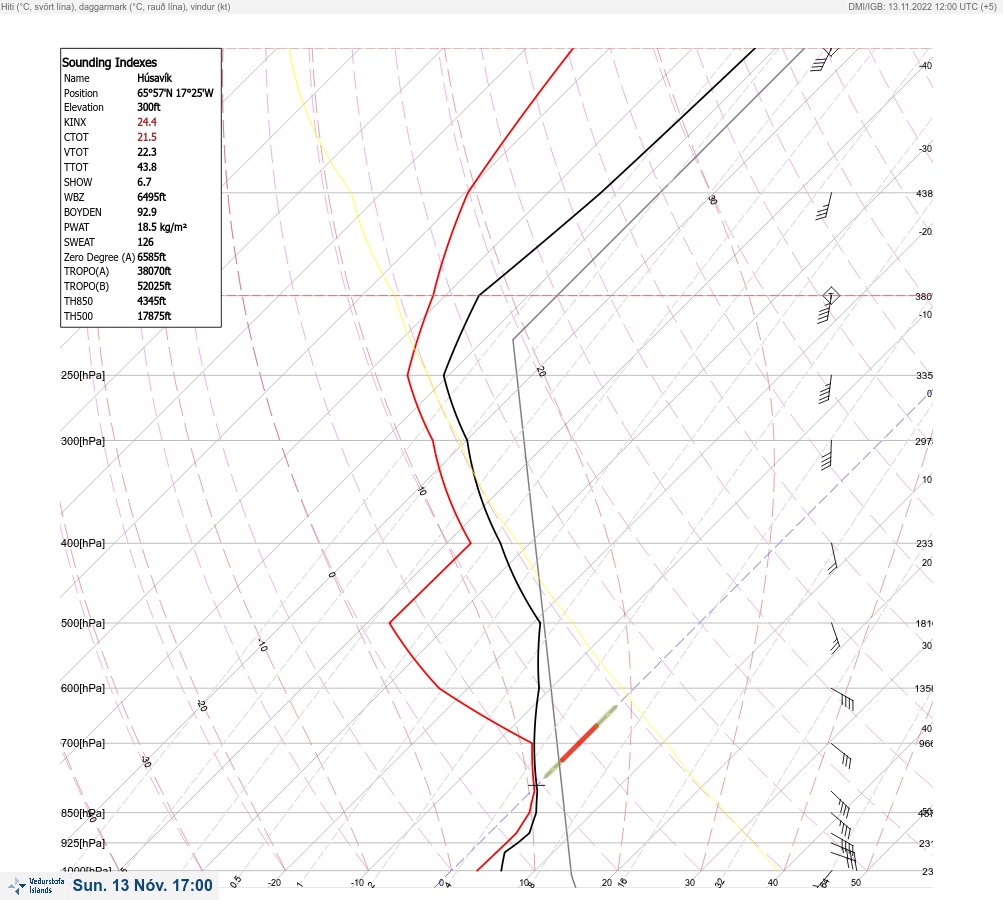Click the '-40' label on the right axis

pos(925,65)
